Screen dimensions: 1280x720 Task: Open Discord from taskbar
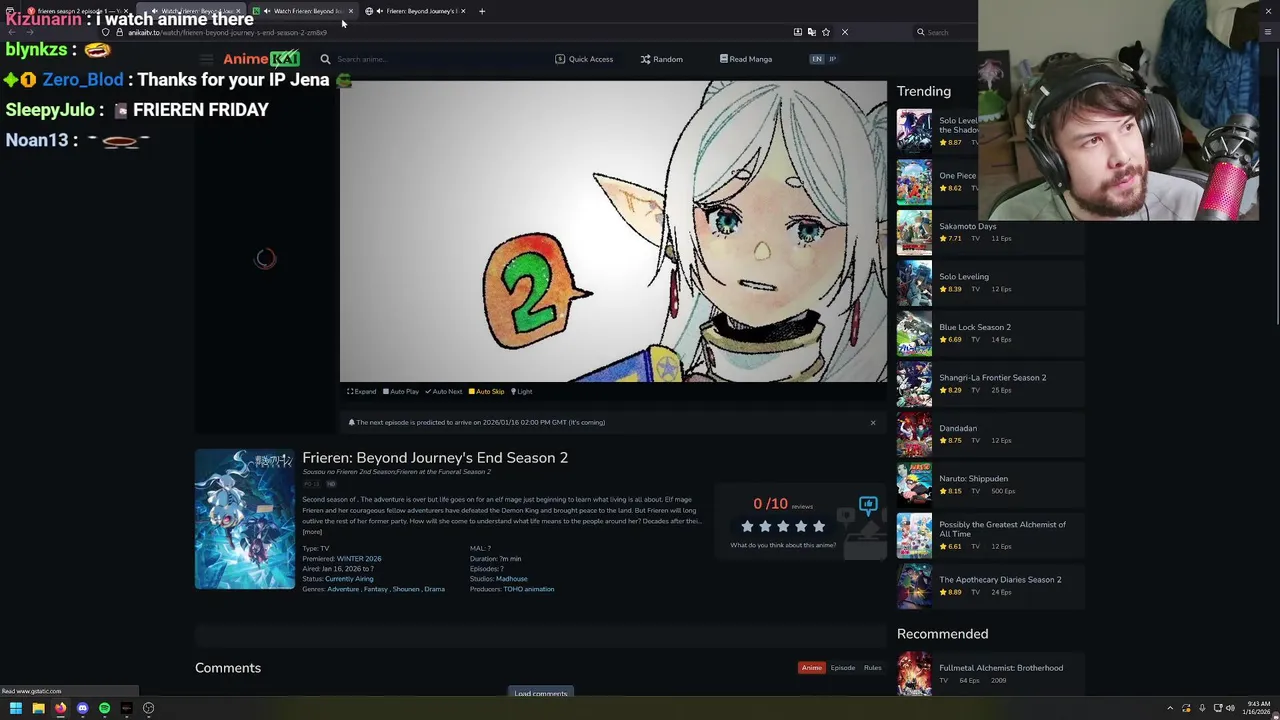click(x=82, y=708)
